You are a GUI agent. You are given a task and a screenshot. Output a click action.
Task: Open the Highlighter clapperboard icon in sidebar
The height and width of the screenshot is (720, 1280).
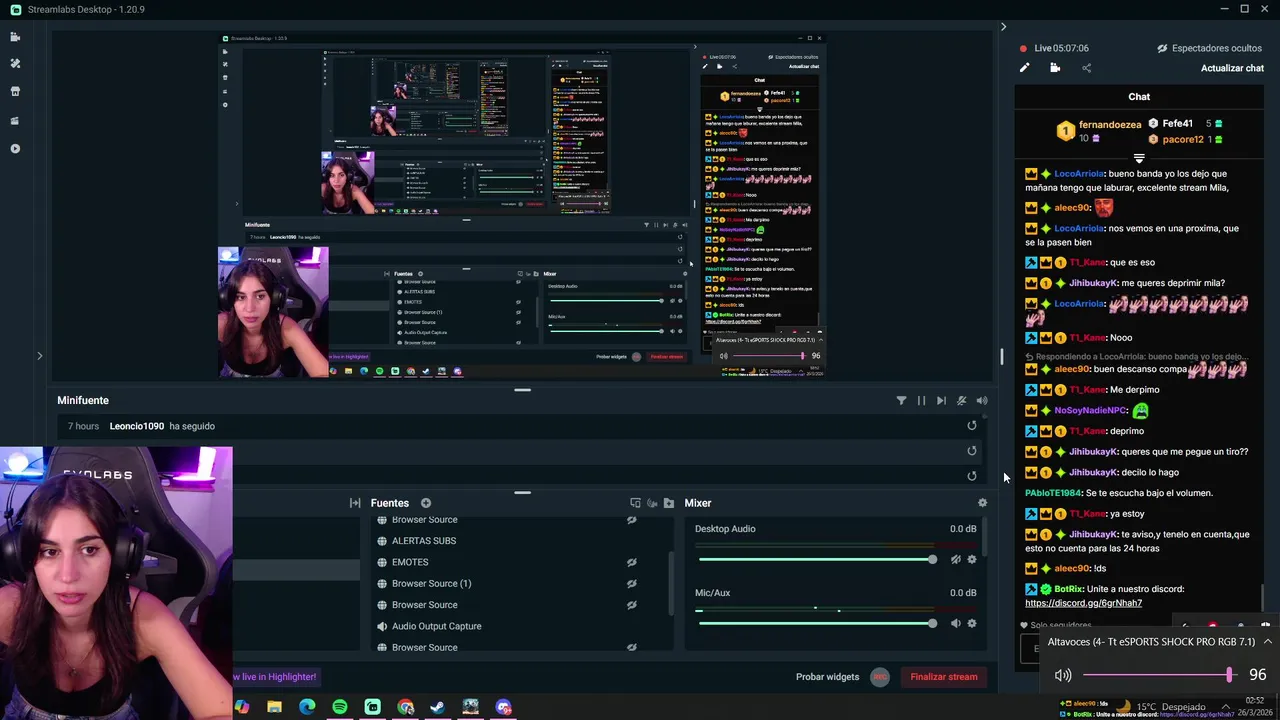click(x=15, y=120)
